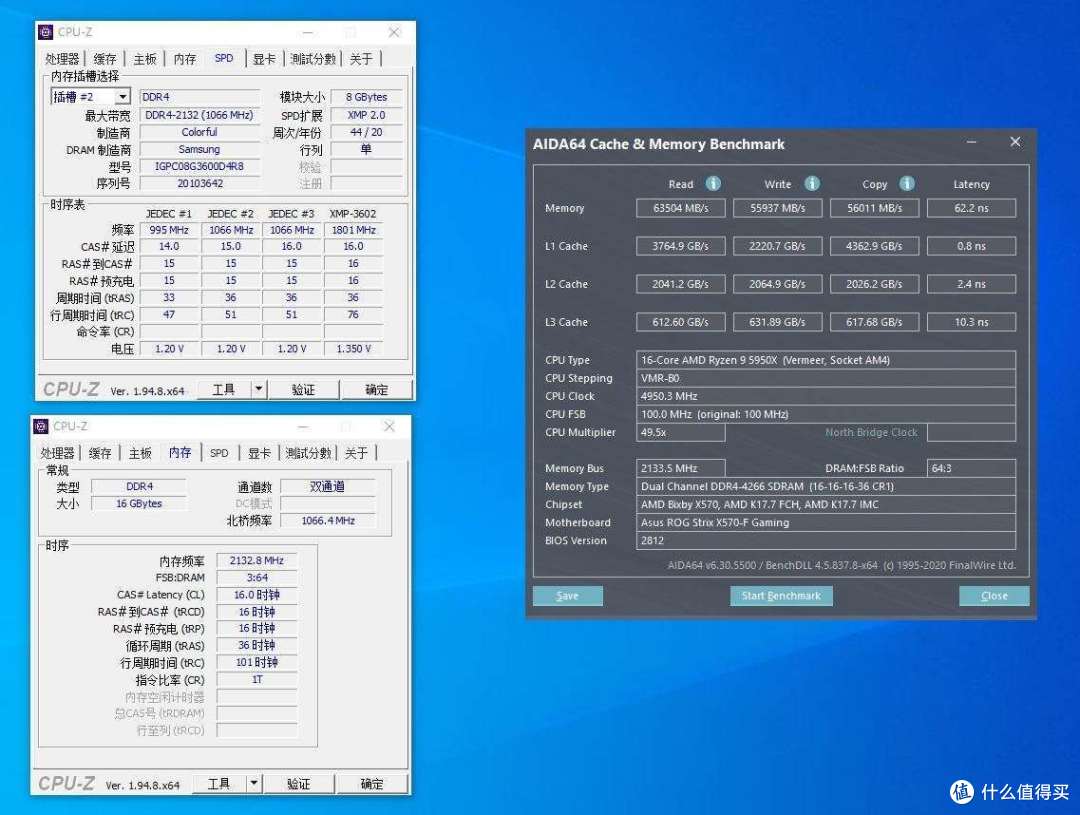Click CPU-Z app icon in SPD window title bar
Image resolution: width=1080 pixels, height=815 pixels.
[45, 32]
